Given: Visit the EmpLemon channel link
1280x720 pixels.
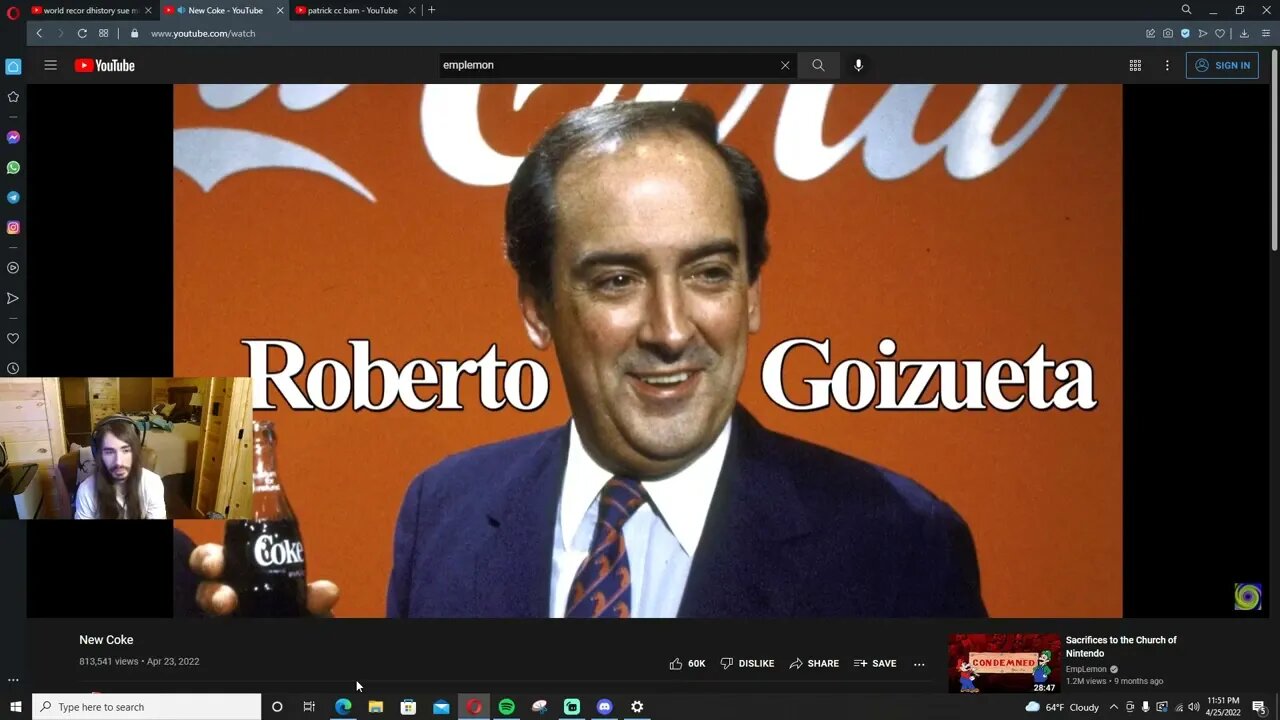Looking at the screenshot, I should click(1086, 669).
